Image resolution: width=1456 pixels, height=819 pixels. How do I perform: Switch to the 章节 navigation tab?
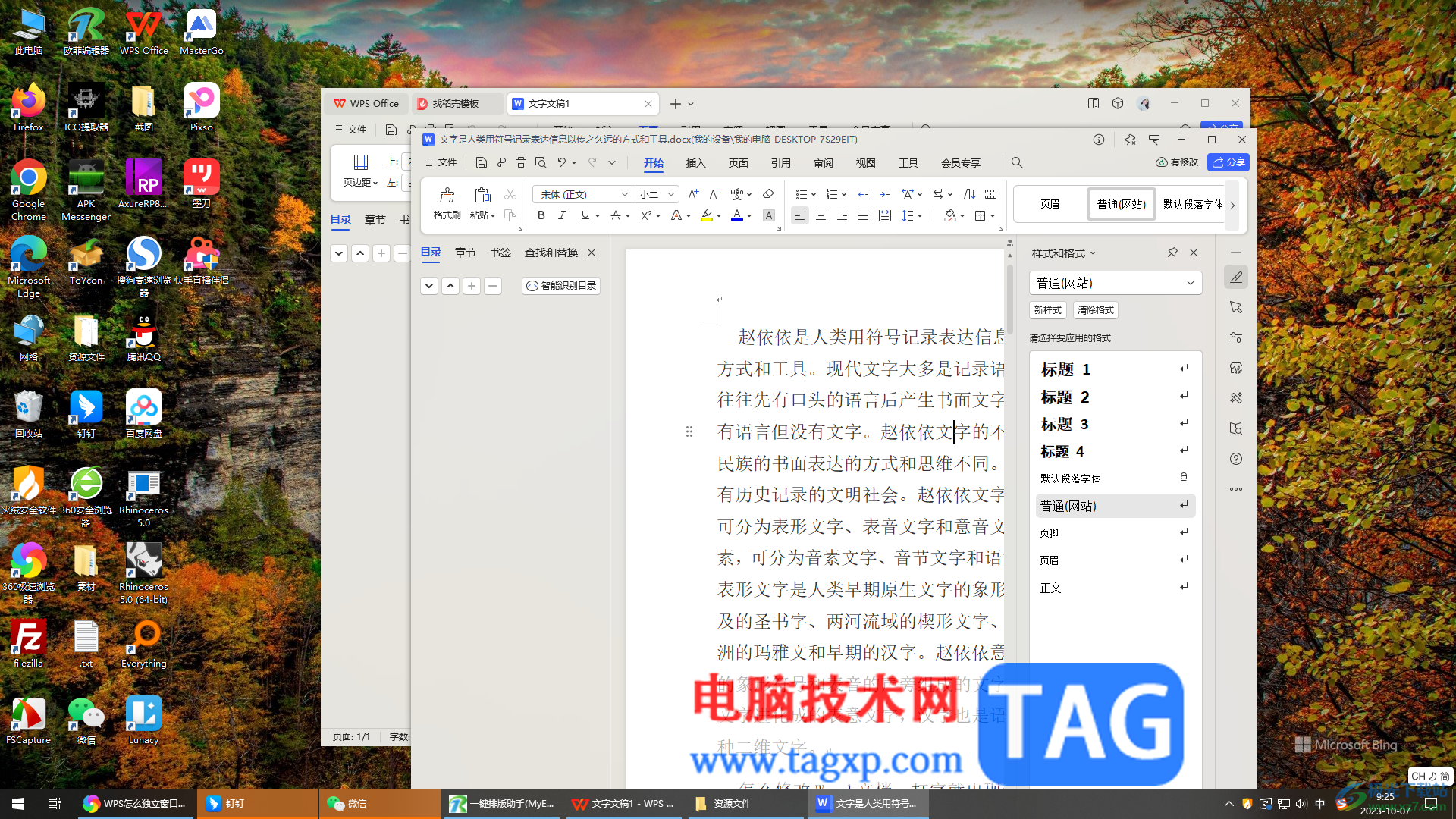click(465, 253)
